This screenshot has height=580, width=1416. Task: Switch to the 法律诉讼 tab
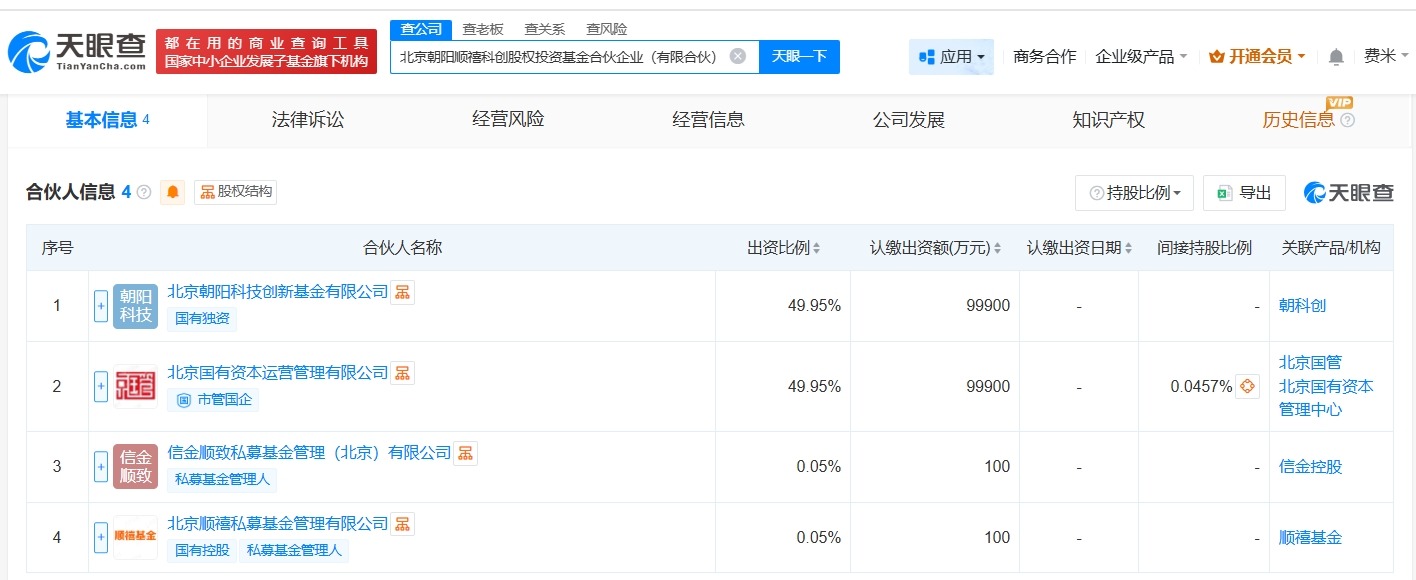(306, 119)
